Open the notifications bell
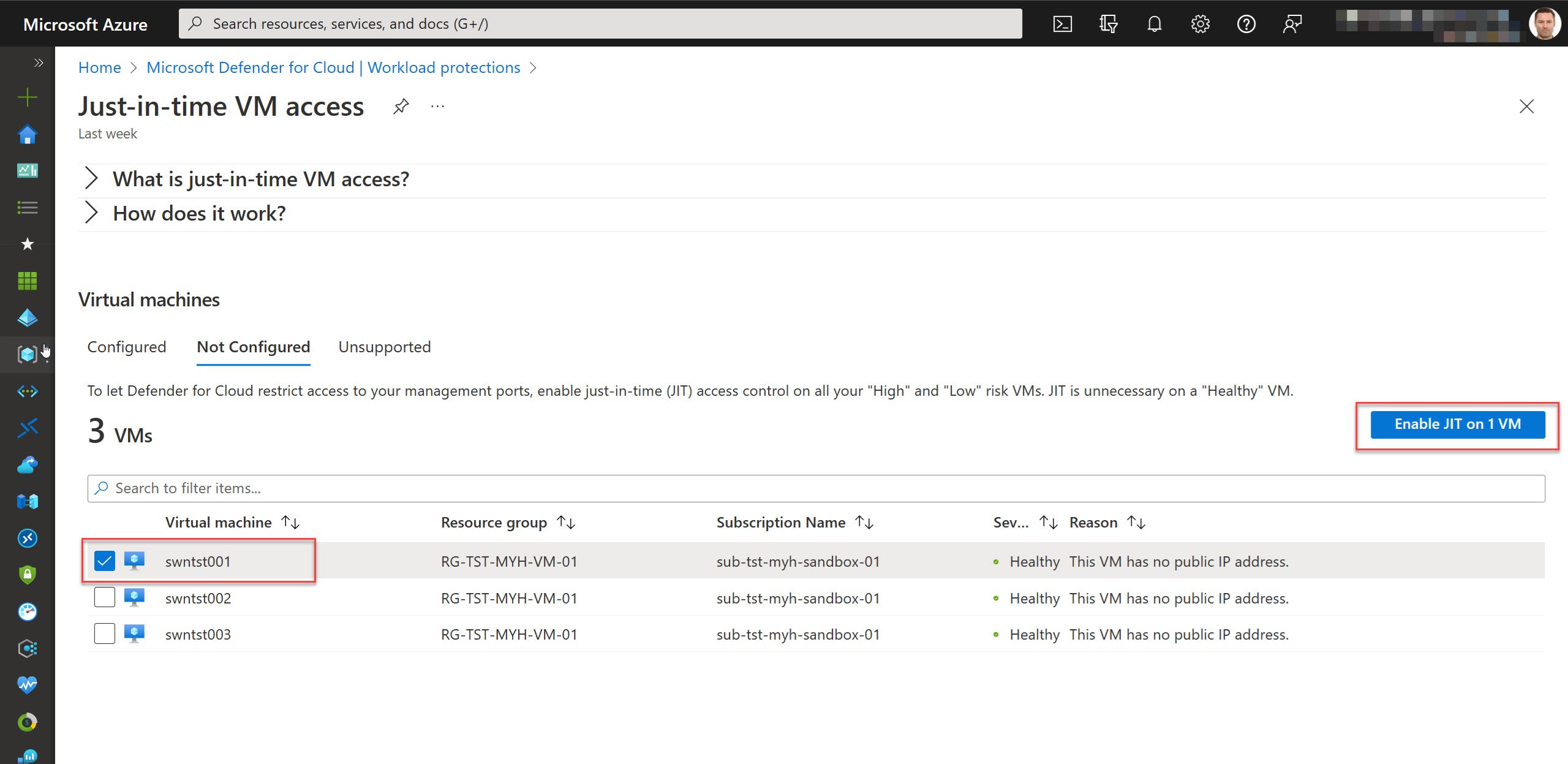This screenshot has width=1568, height=764. click(1154, 23)
